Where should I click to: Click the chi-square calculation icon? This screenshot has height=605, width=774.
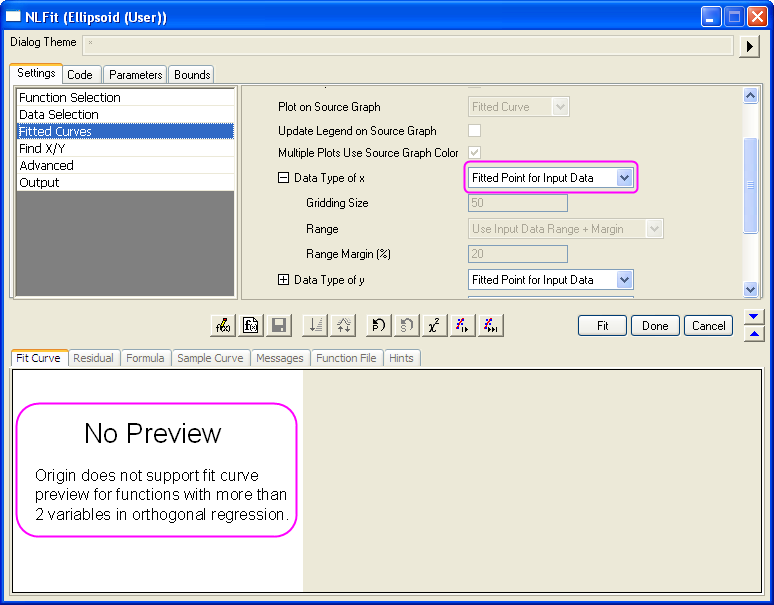click(434, 325)
